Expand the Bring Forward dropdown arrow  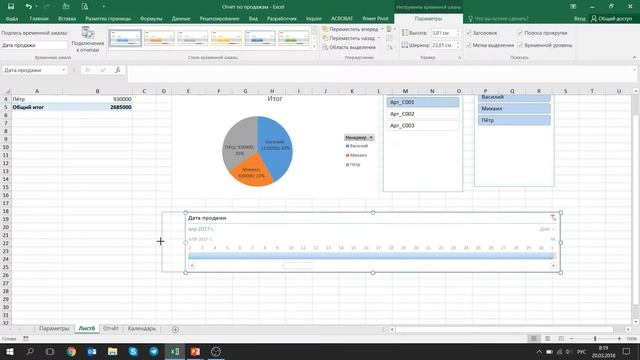coord(382,29)
